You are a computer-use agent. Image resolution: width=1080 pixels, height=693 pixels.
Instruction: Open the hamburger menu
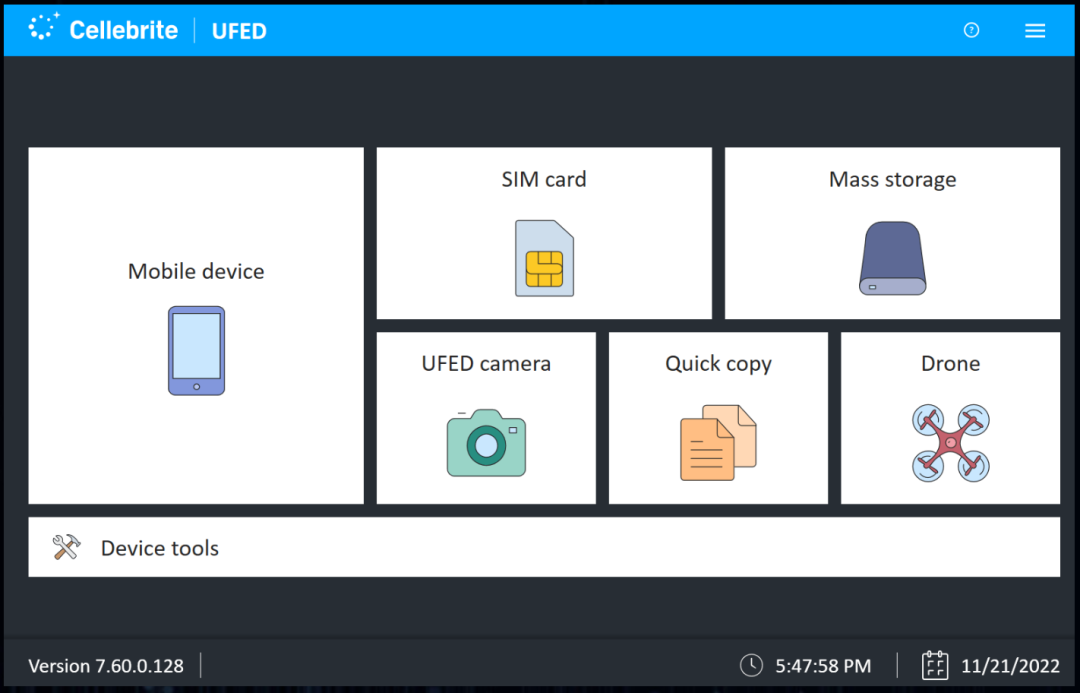coord(1035,31)
